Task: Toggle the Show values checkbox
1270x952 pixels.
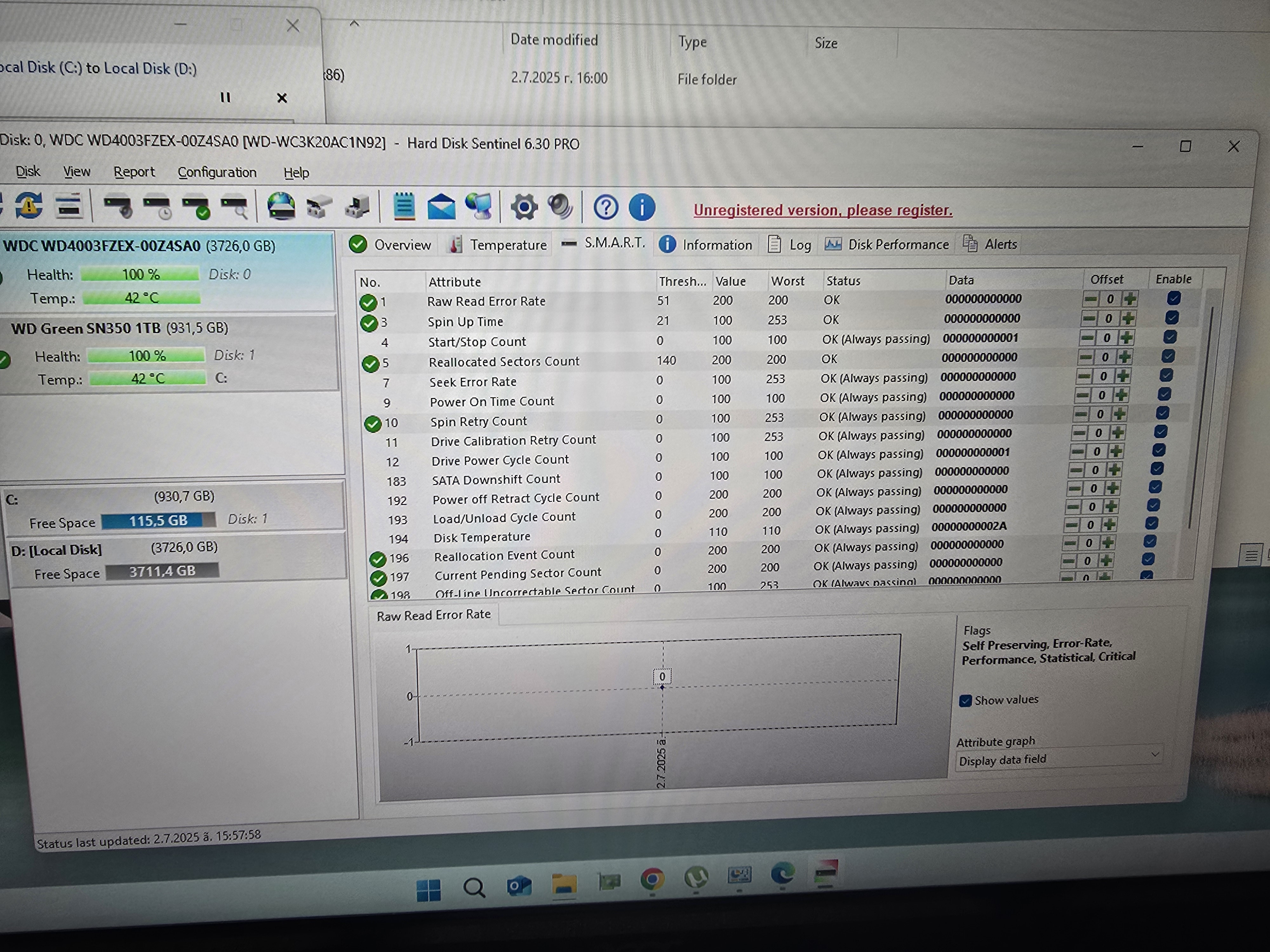Action: click(966, 701)
